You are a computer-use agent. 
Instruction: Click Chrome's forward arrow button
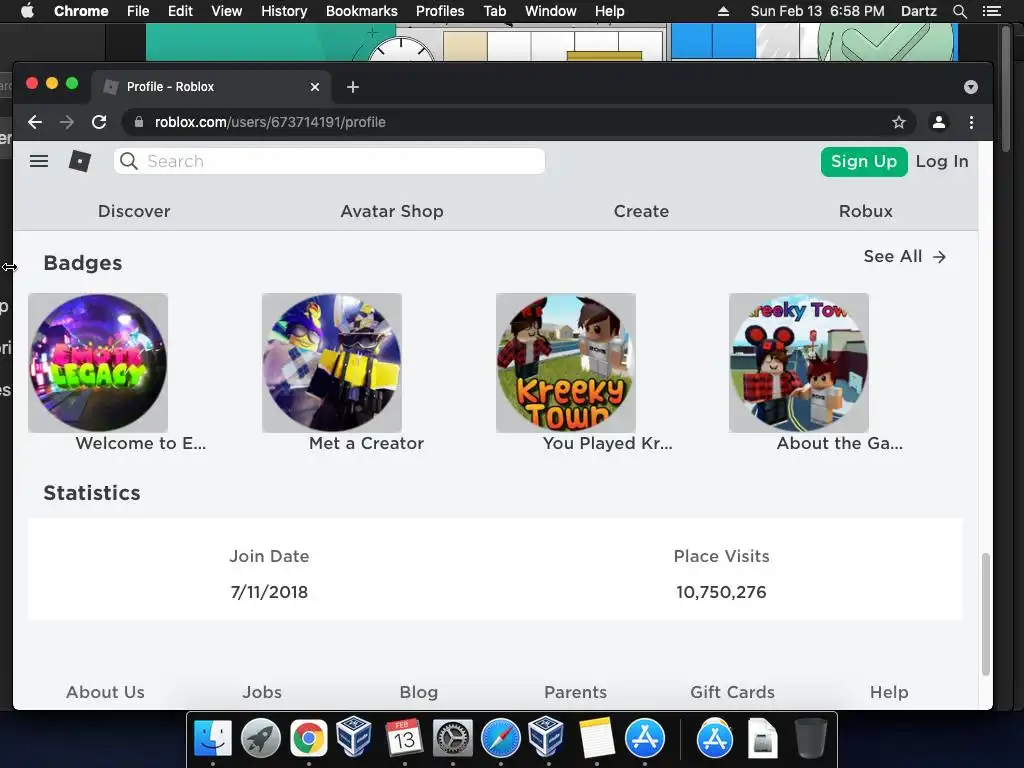[67, 122]
